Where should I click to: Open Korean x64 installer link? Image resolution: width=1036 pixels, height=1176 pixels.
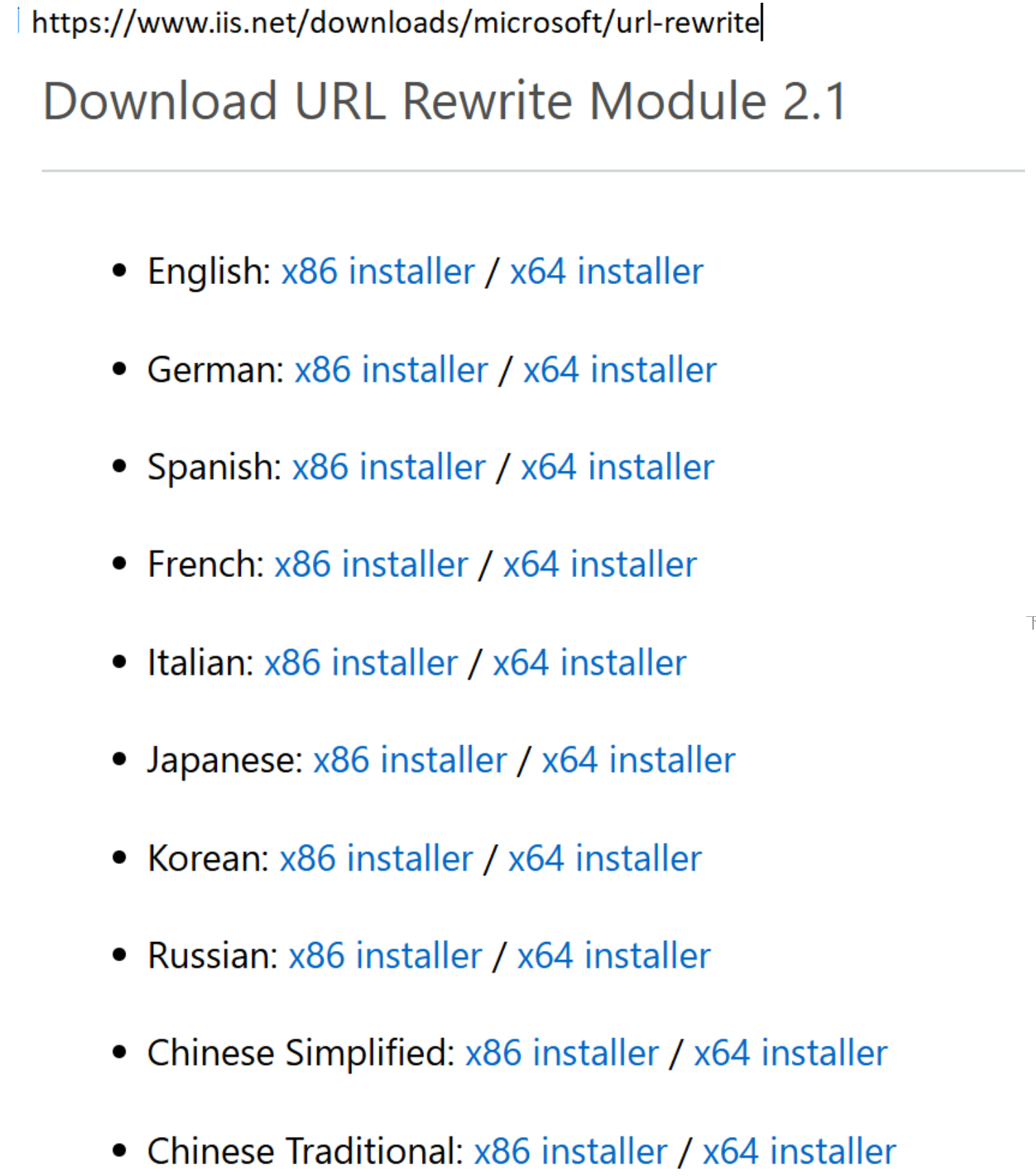click(x=605, y=858)
